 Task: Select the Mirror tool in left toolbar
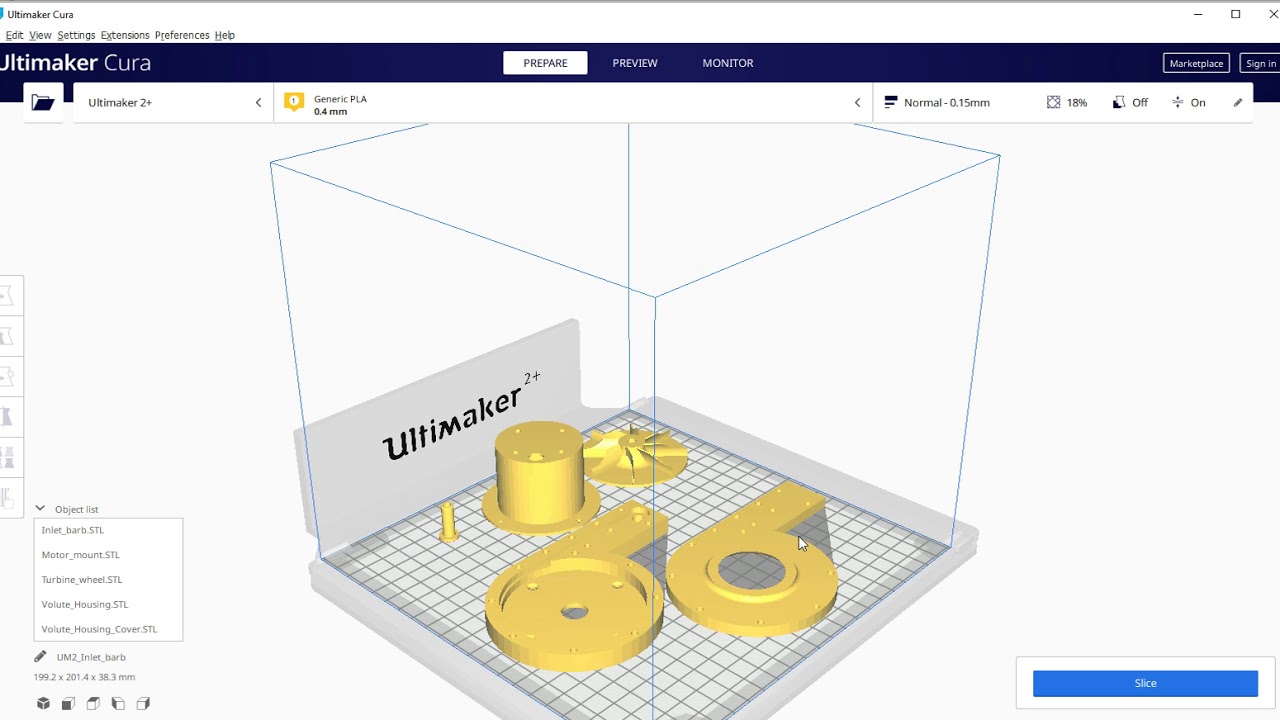click(9, 416)
